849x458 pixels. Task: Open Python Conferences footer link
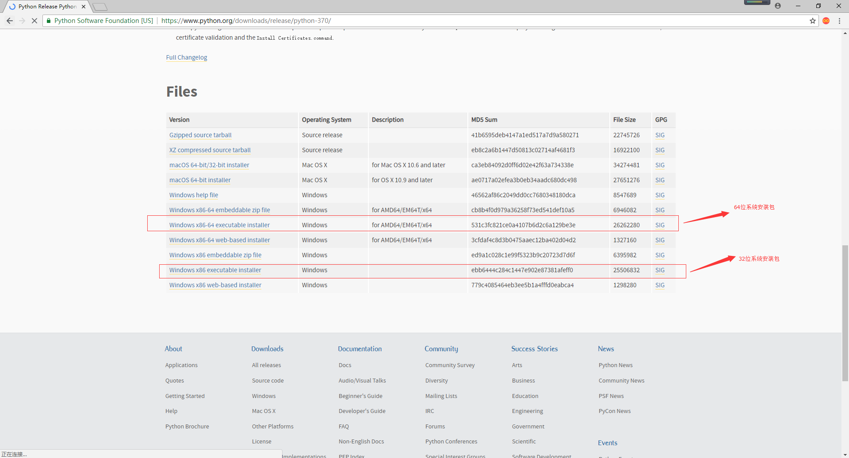451,442
